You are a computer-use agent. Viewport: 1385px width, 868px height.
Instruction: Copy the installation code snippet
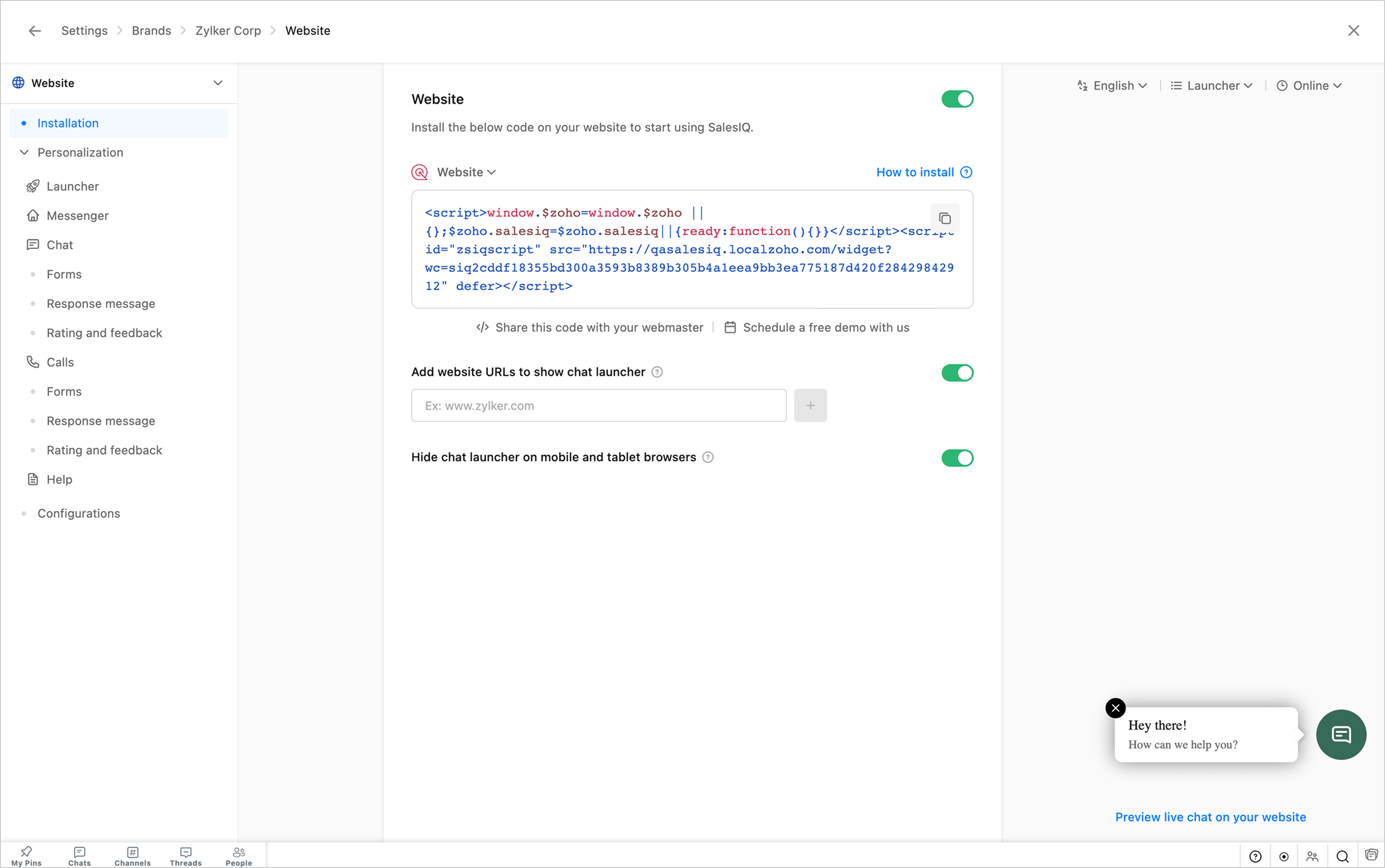[x=945, y=218]
